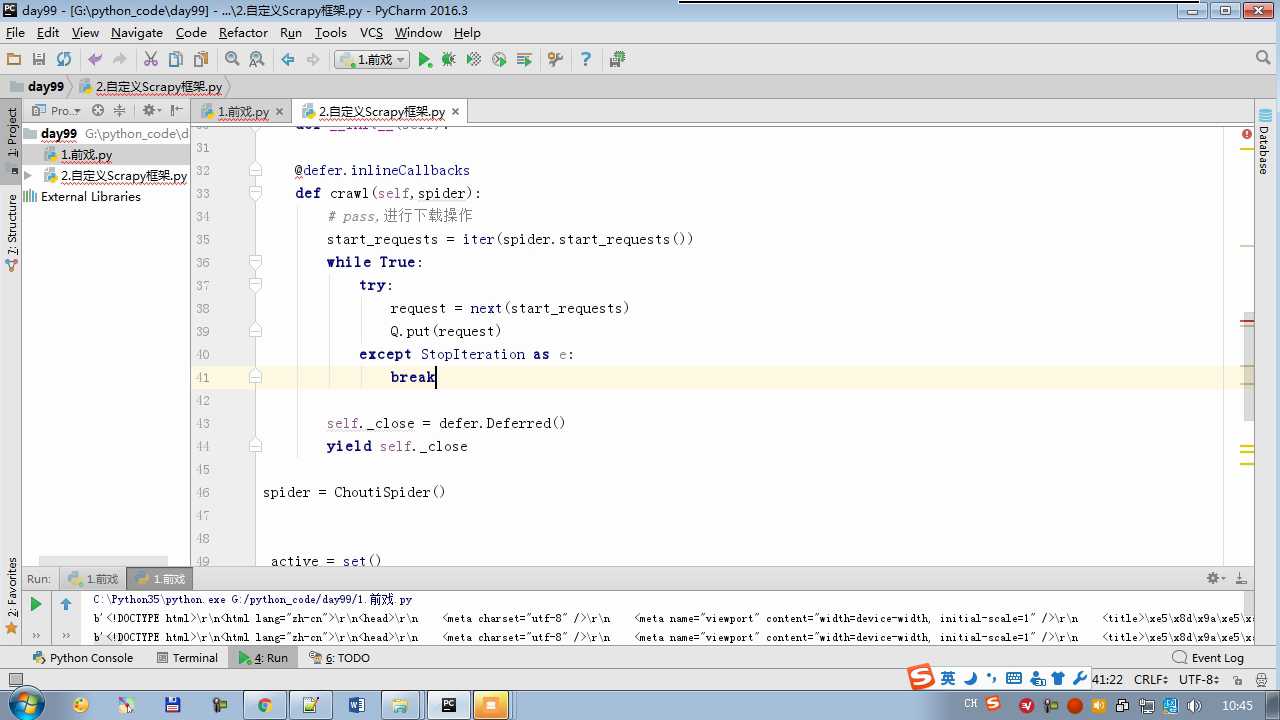Change the UTF-8 file encoding in status bar

tap(1198, 679)
